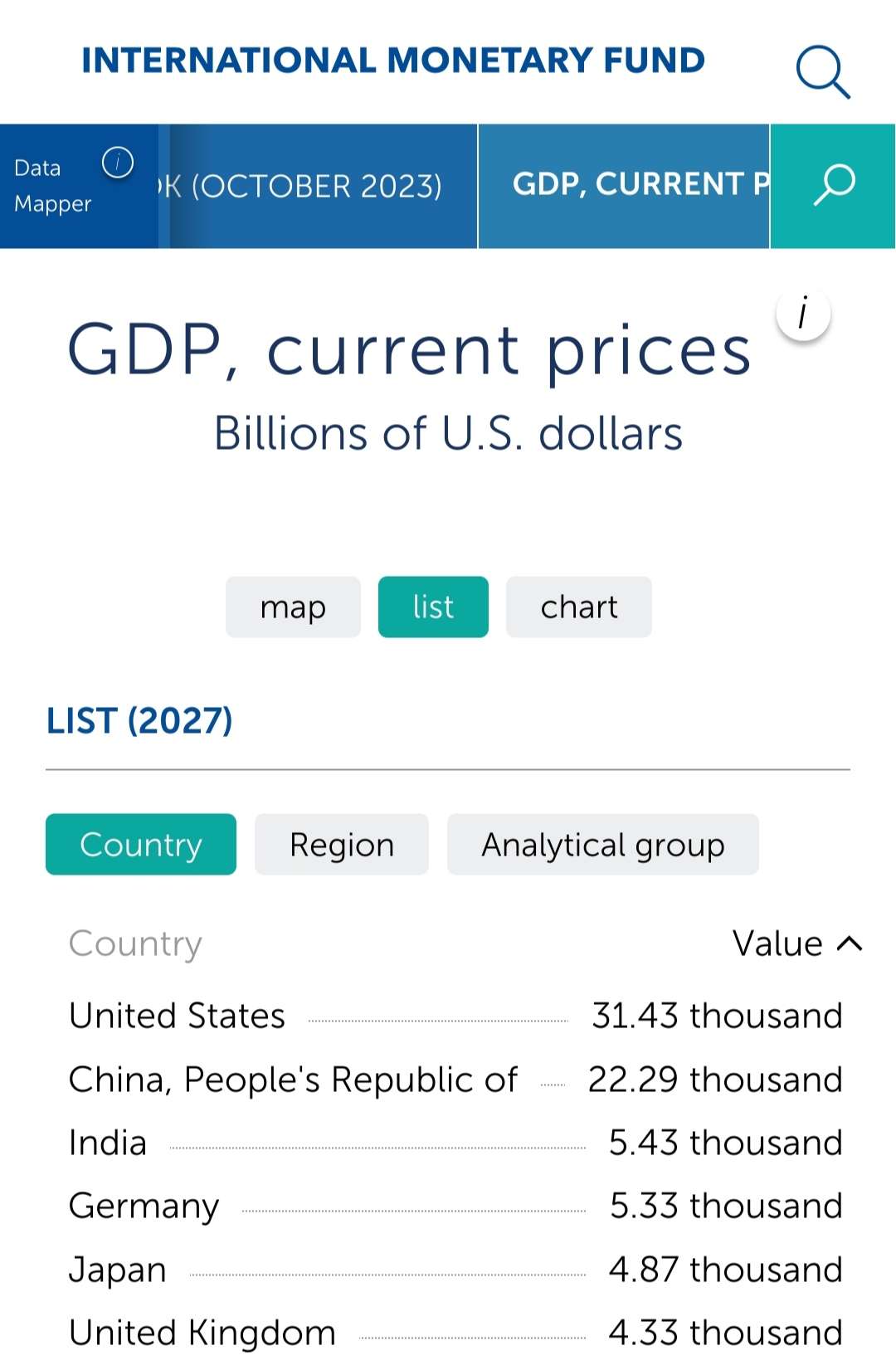The image size is (896, 1370).
Task: Click the LIST (2027) heading
Action: click(x=139, y=720)
